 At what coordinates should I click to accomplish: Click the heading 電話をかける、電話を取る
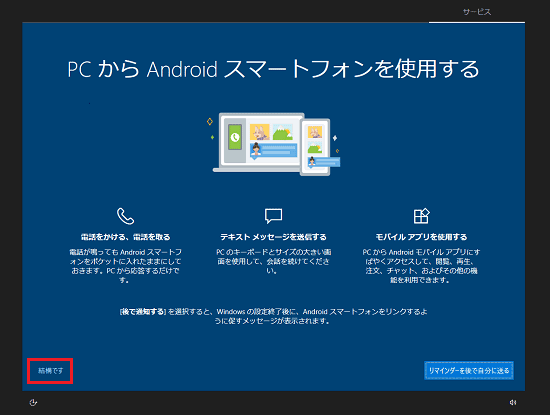click(126, 237)
